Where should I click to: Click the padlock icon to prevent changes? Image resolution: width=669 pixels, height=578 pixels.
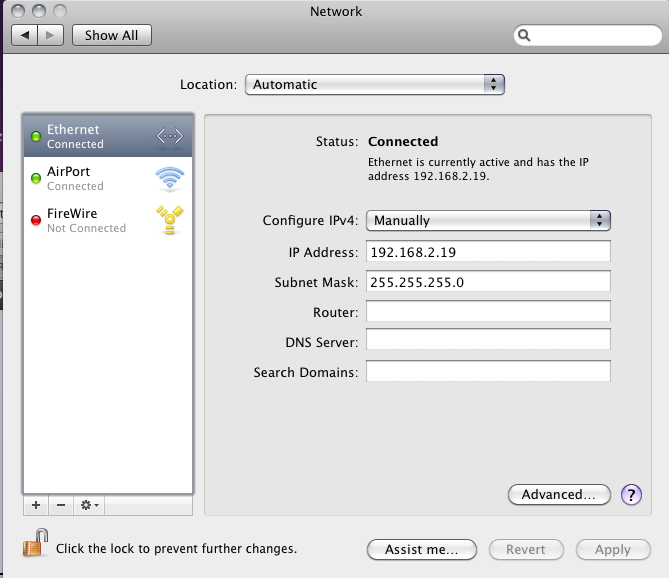[x=35, y=543]
